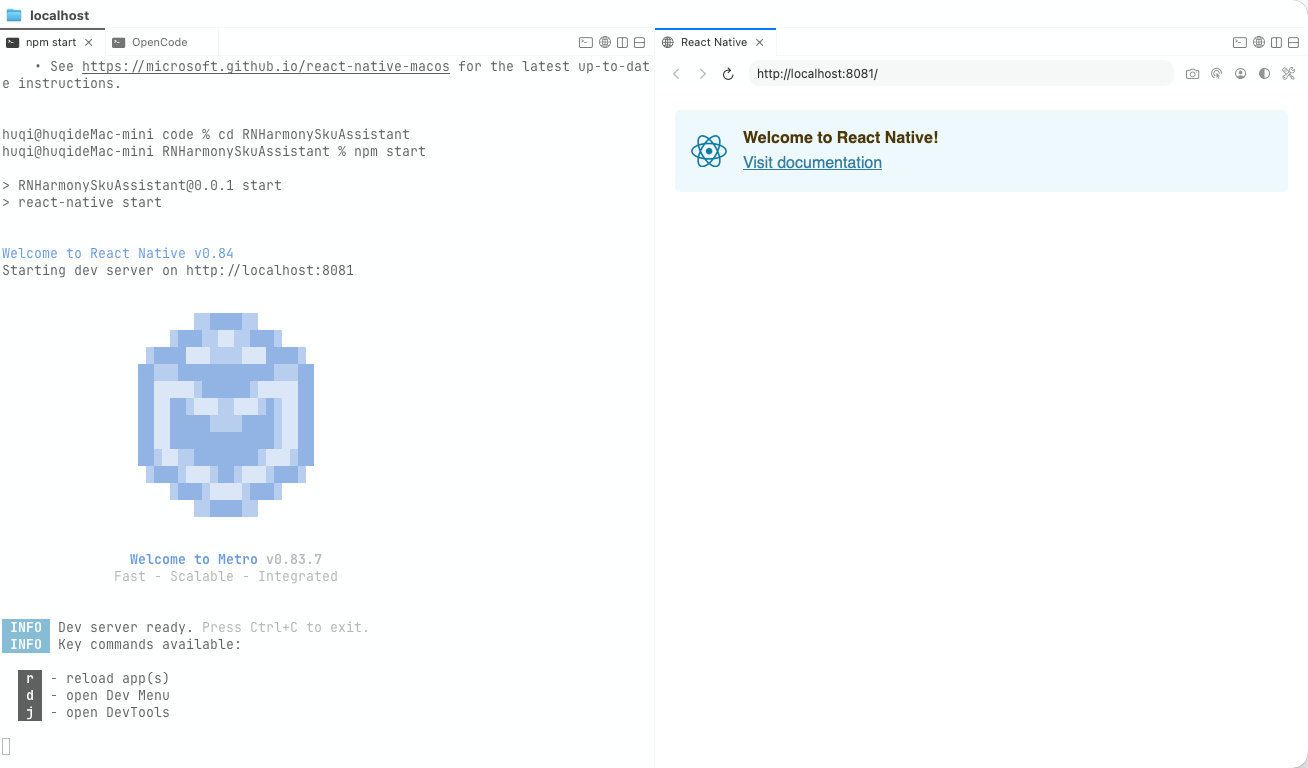Screen dimensions: 1308x768
Task: Click the terminal cursor prompt box
Action: point(6,746)
